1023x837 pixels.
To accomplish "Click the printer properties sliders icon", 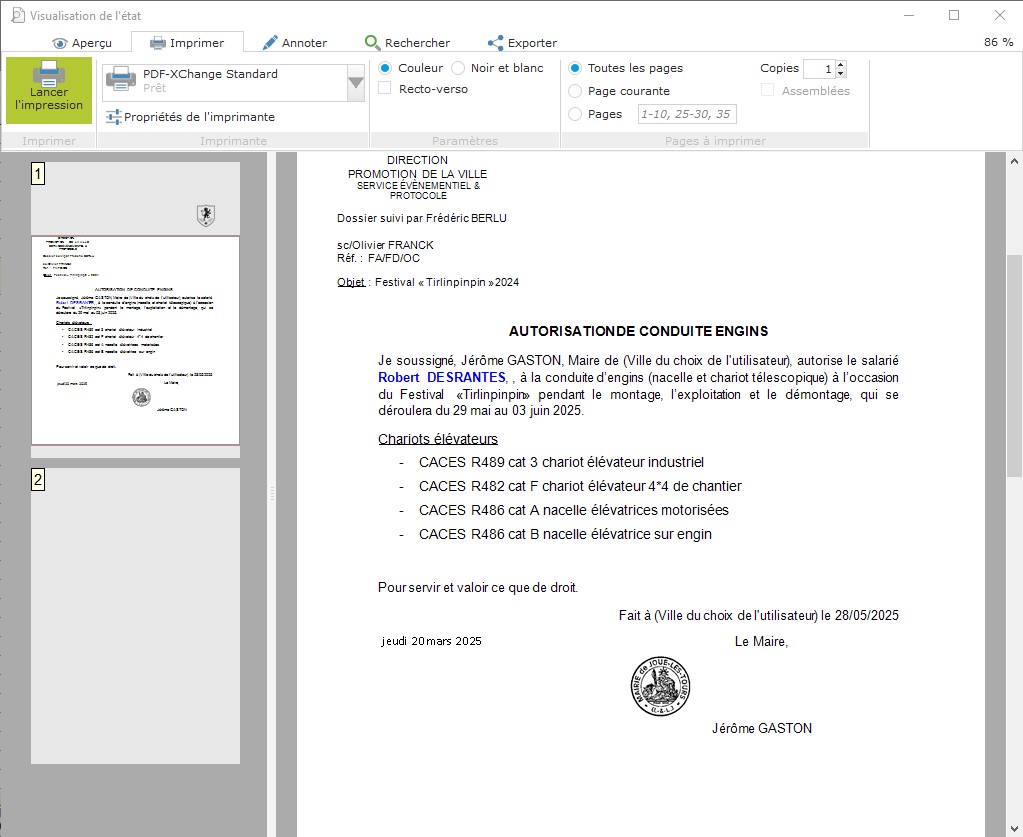I will click(113, 117).
